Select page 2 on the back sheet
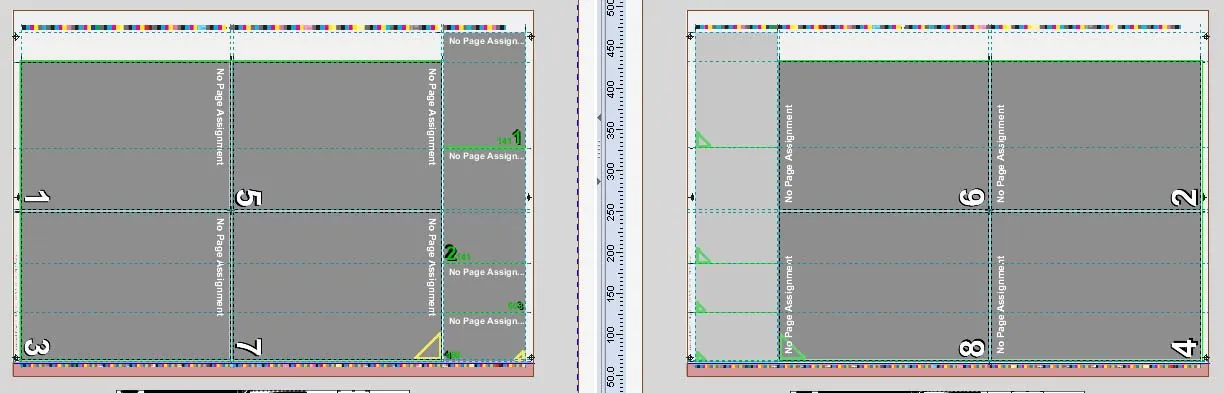1224x393 pixels. (1096, 136)
